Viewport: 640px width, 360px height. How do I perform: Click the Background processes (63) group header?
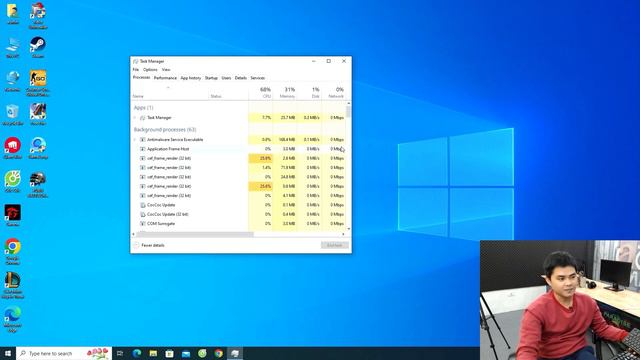coord(165,129)
